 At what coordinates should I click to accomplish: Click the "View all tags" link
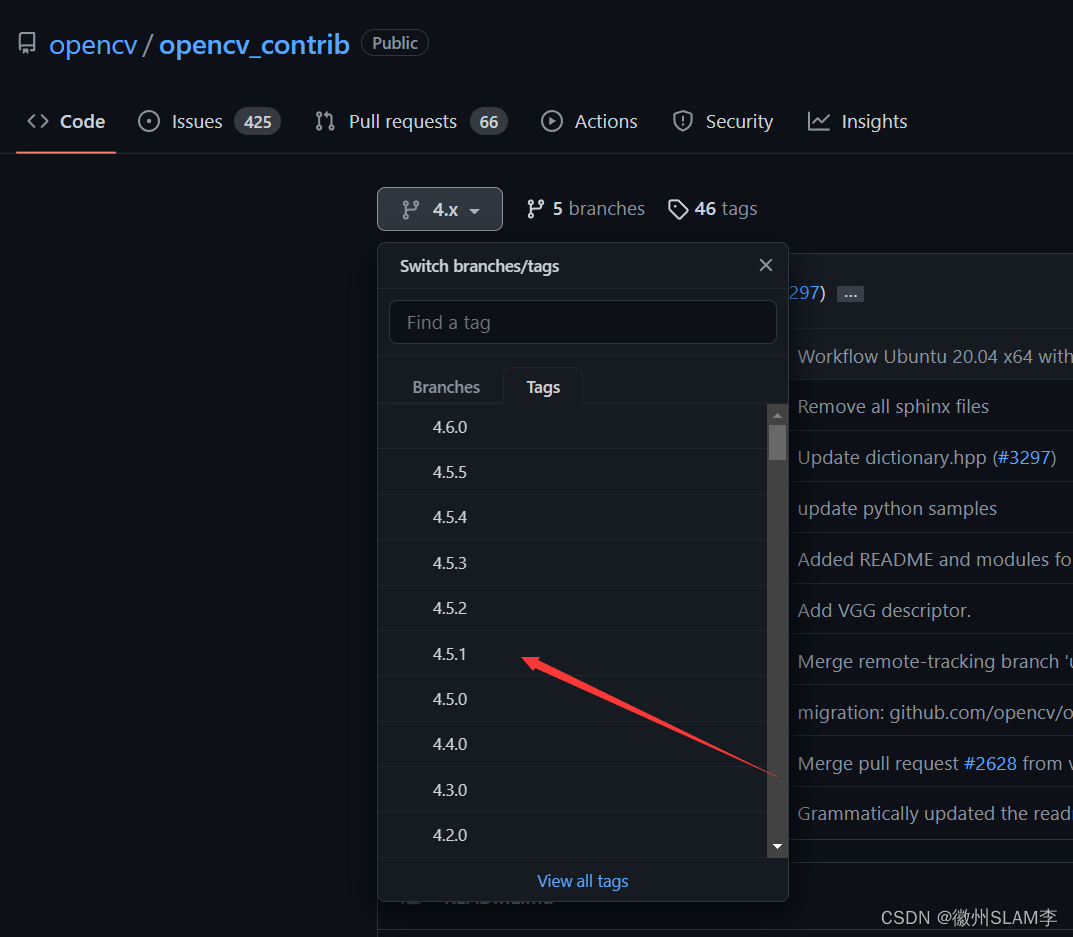[582, 881]
